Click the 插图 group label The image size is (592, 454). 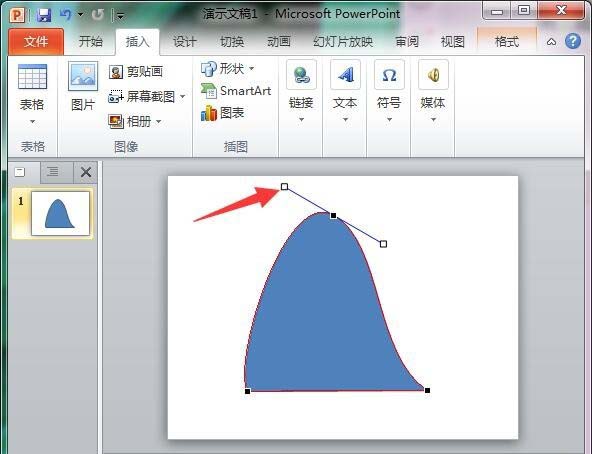click(x=236, y=147)
